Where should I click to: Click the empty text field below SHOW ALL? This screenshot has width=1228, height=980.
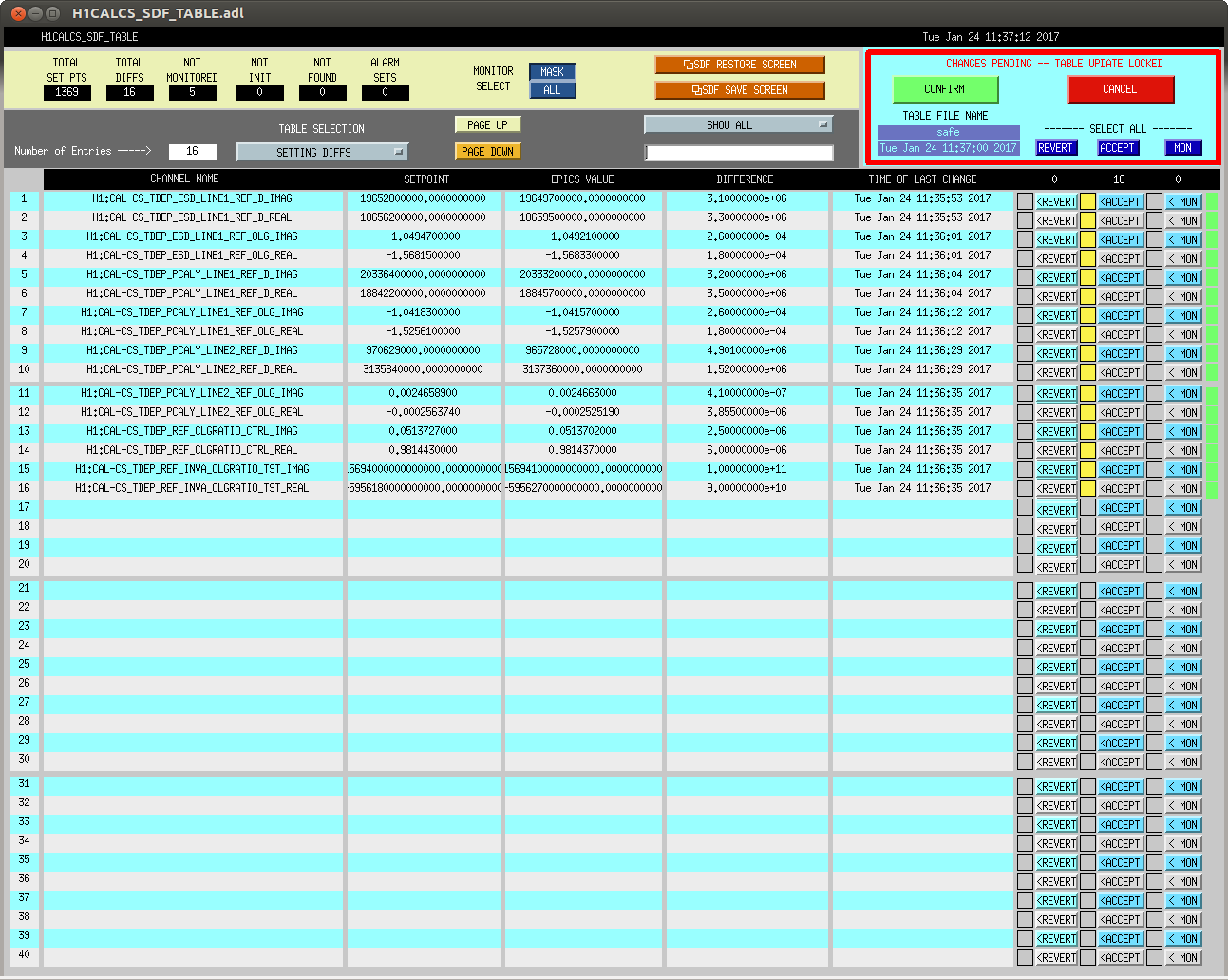[x=738, y=152]
